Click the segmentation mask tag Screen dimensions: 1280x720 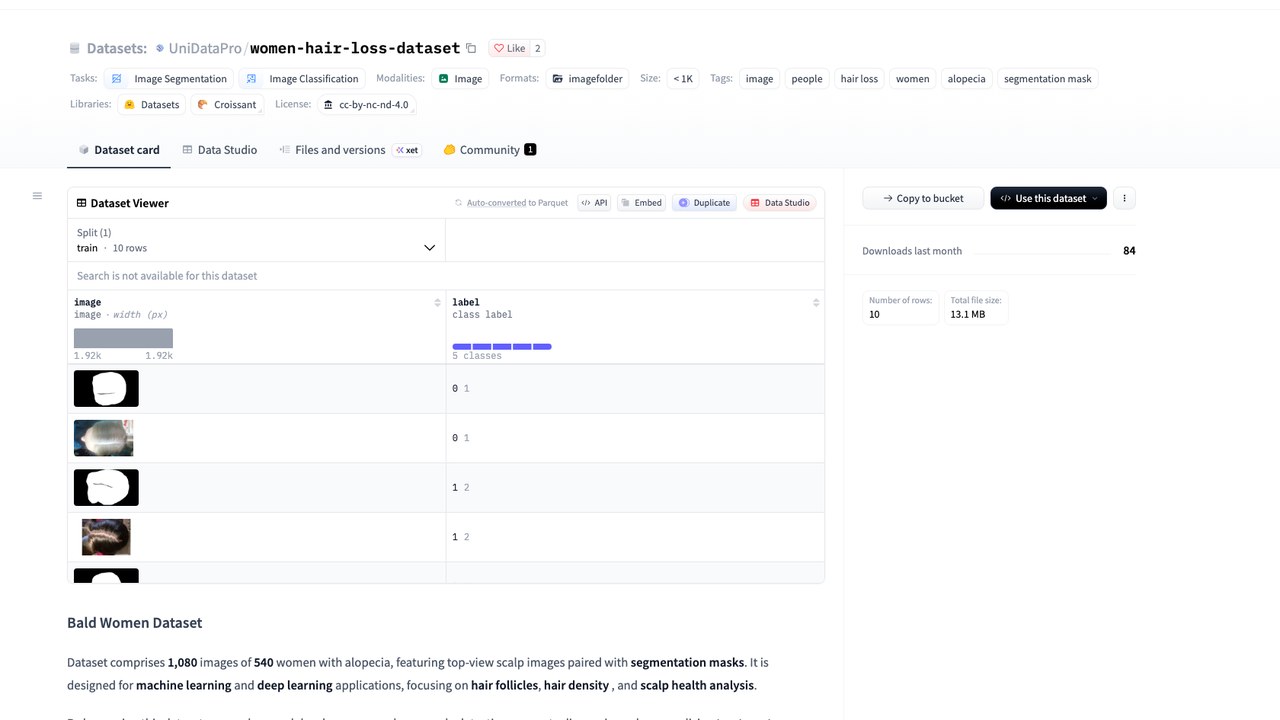[1048, 79]
